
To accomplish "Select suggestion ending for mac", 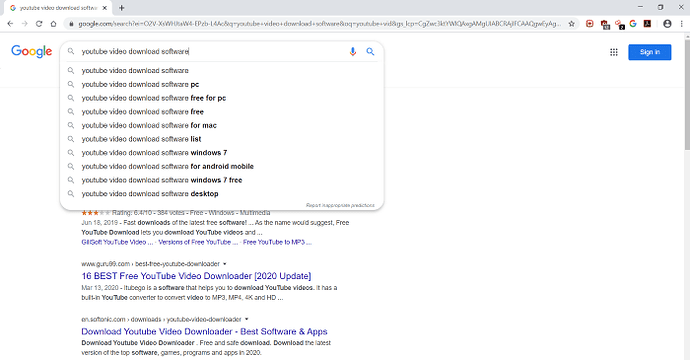I will [x=222, y=125].
